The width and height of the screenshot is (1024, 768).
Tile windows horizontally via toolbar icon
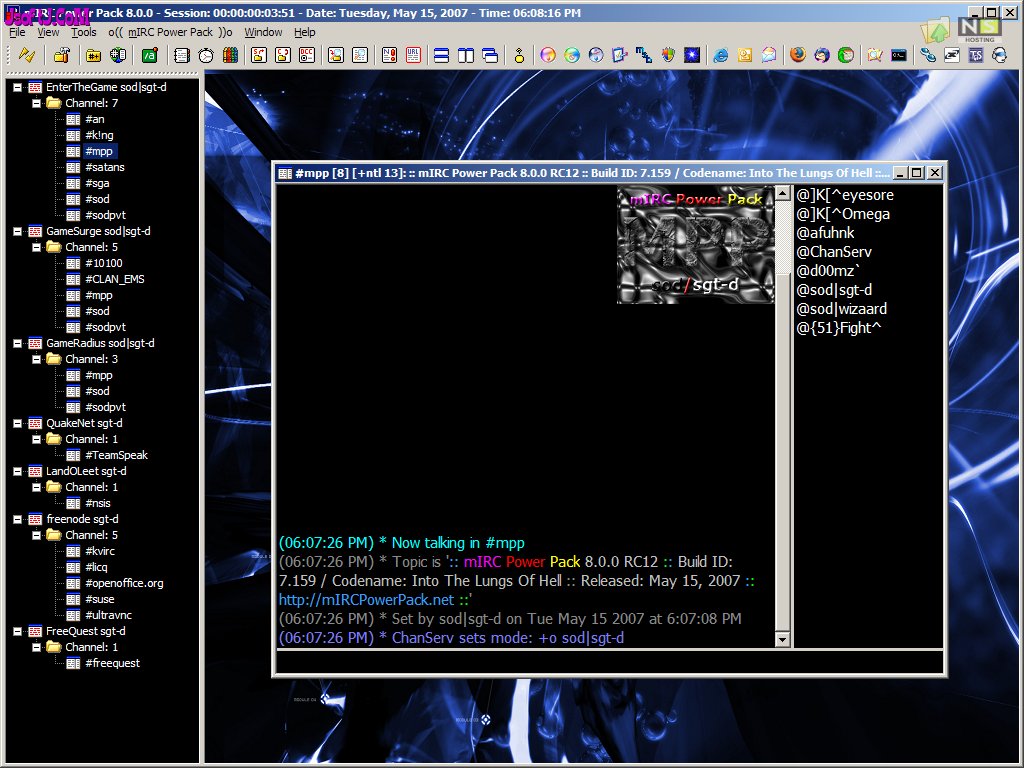[x=441, y=56]
